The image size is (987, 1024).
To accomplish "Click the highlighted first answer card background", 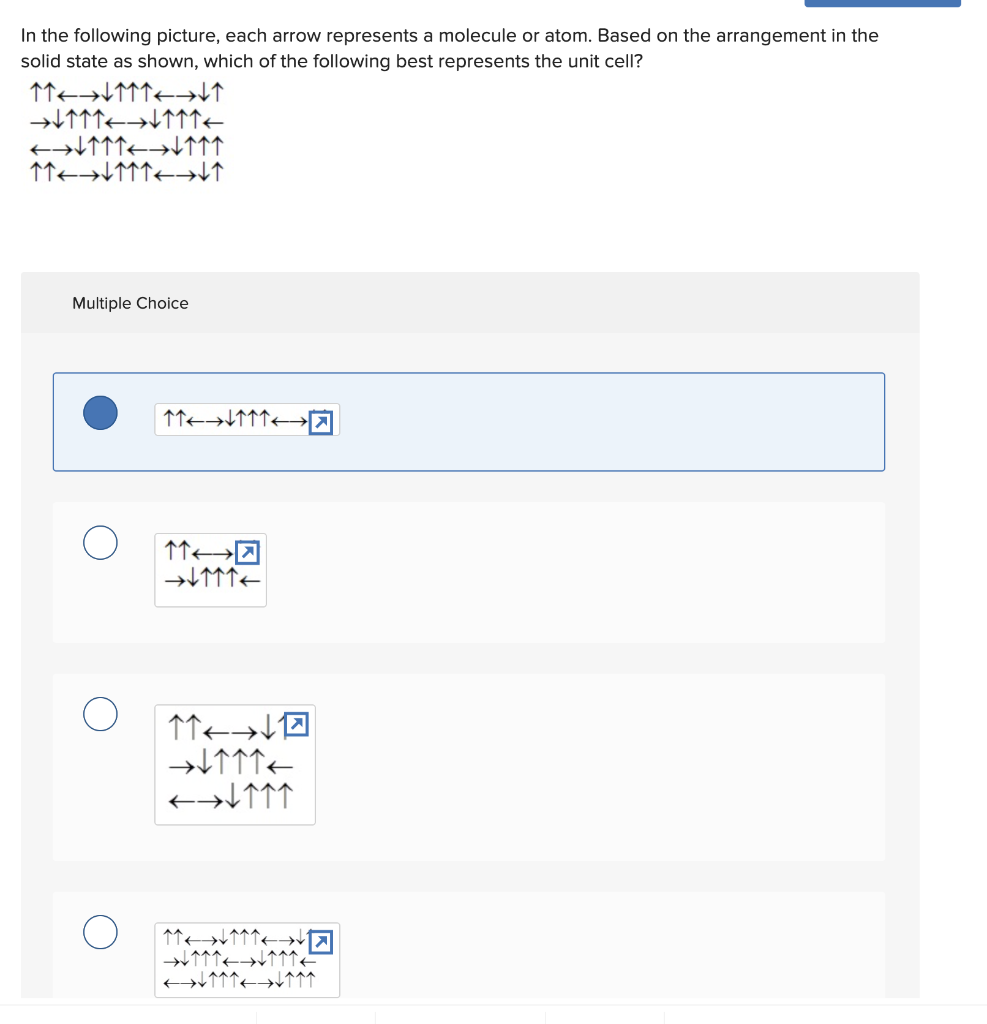I will tap(588, 422).
